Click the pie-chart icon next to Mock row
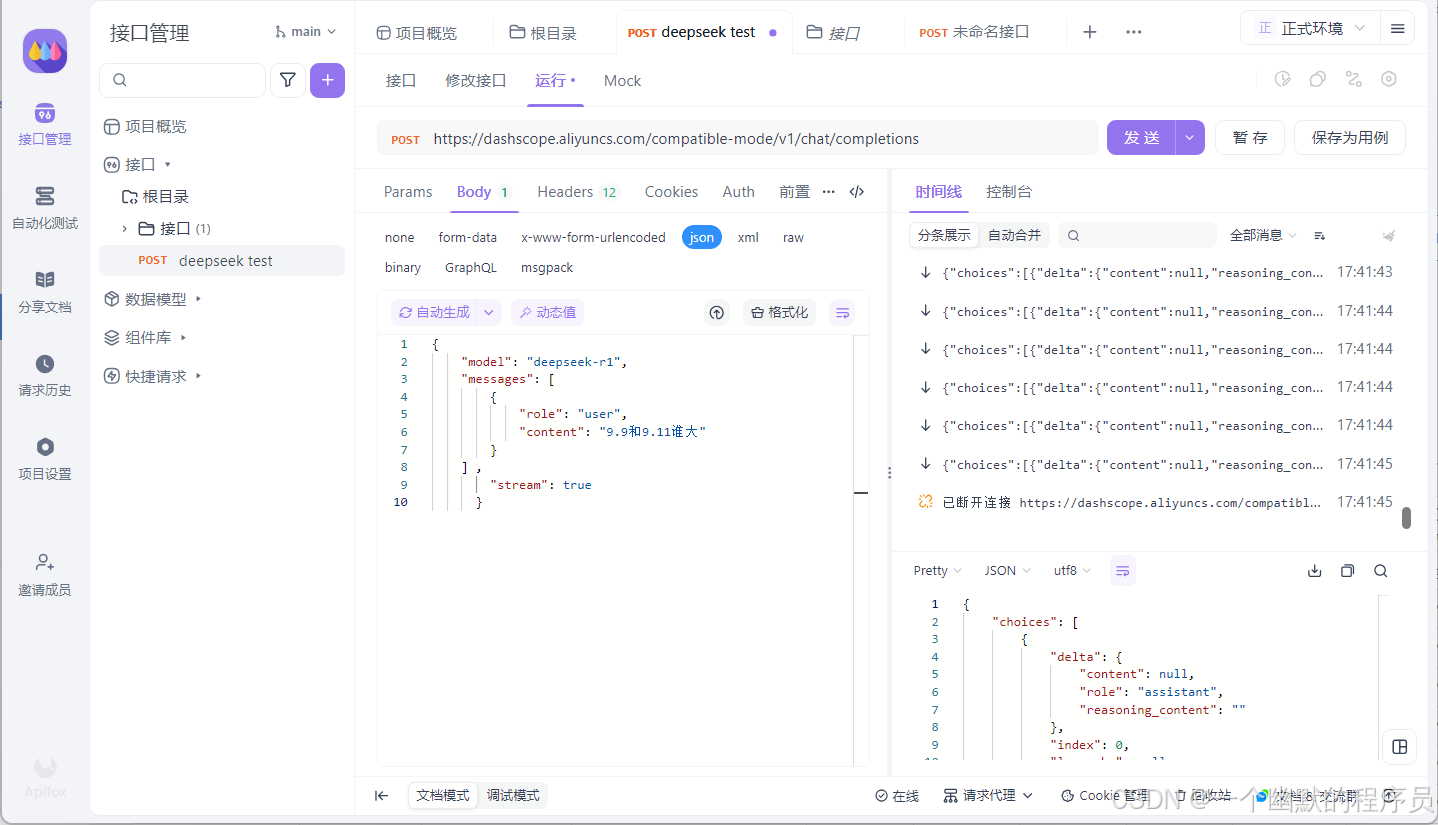Viewport: 1438px width, 825px height. point(1283,79)
